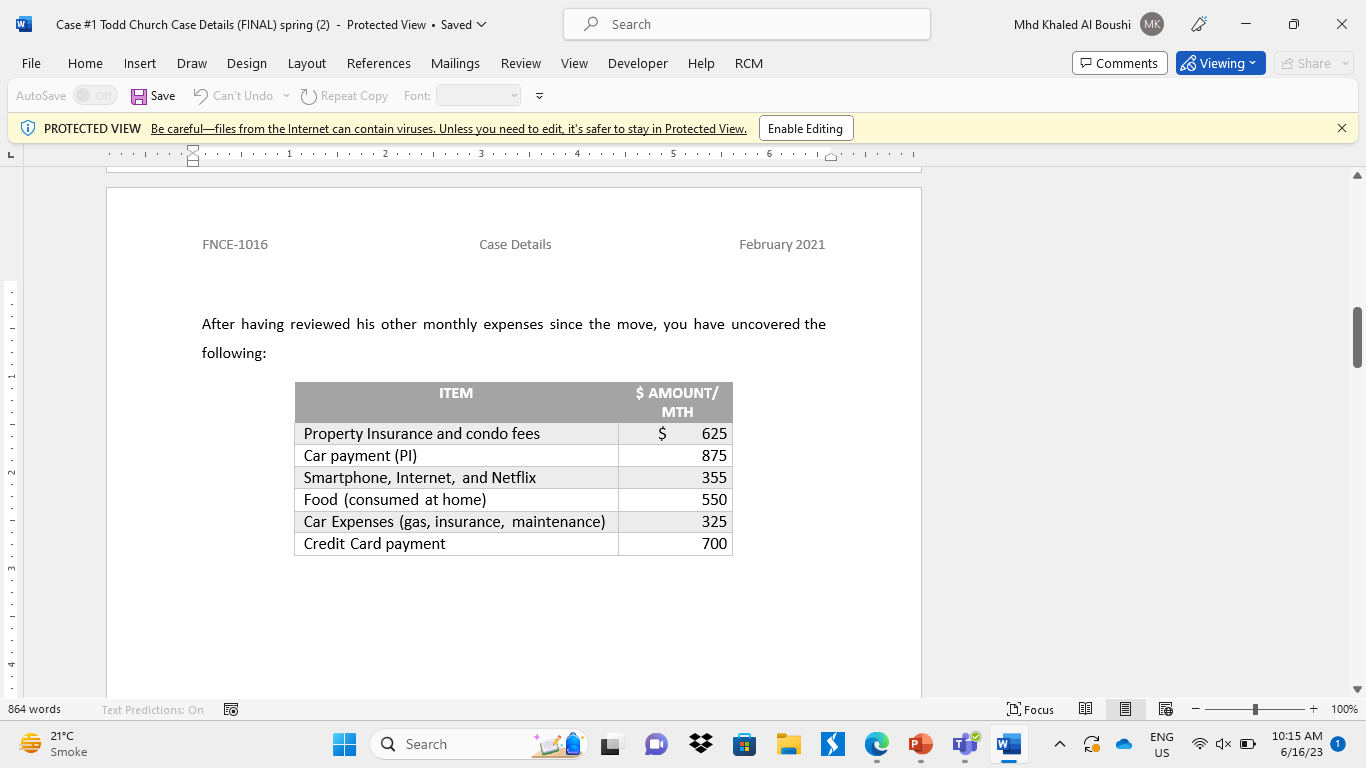Click inside the Search box
The image size is (1366, 768).
tap(745, 24)
